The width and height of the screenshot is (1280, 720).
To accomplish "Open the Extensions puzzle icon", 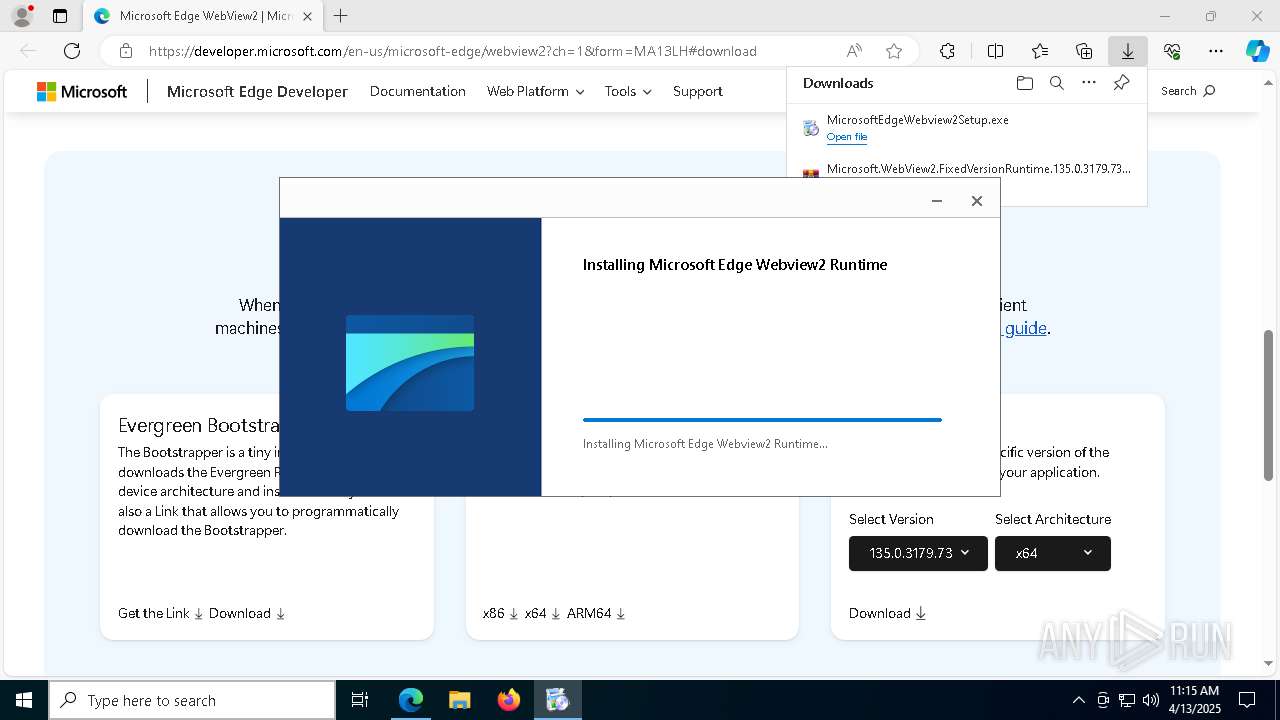I will tap(947, 51).
